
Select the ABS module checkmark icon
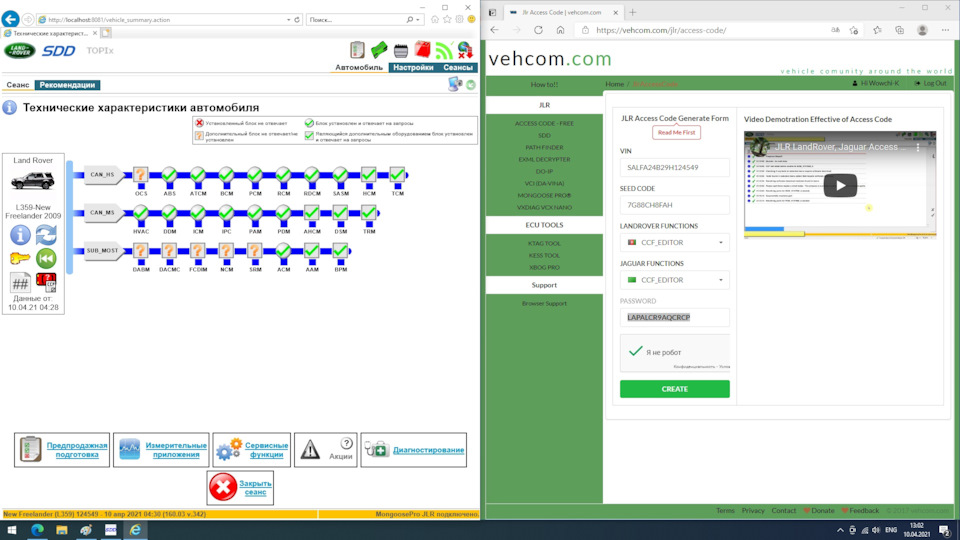coord(169,175)
